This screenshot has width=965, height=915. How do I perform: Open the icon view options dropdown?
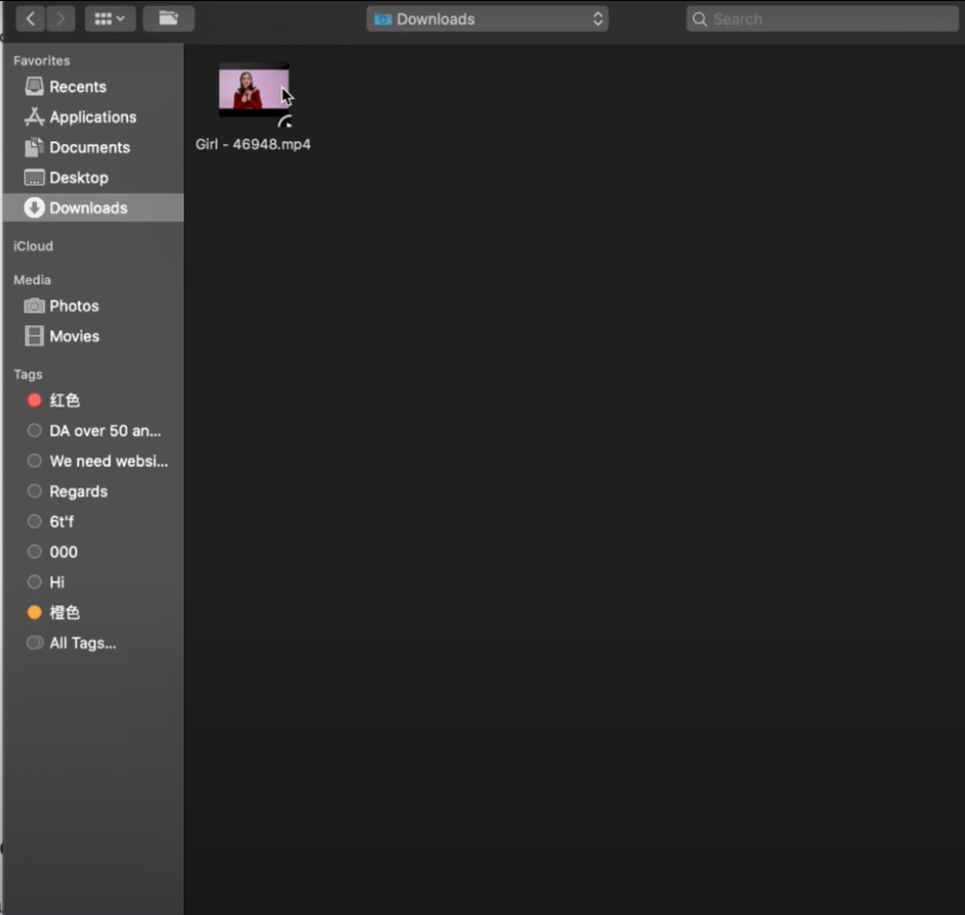point(110,19)
